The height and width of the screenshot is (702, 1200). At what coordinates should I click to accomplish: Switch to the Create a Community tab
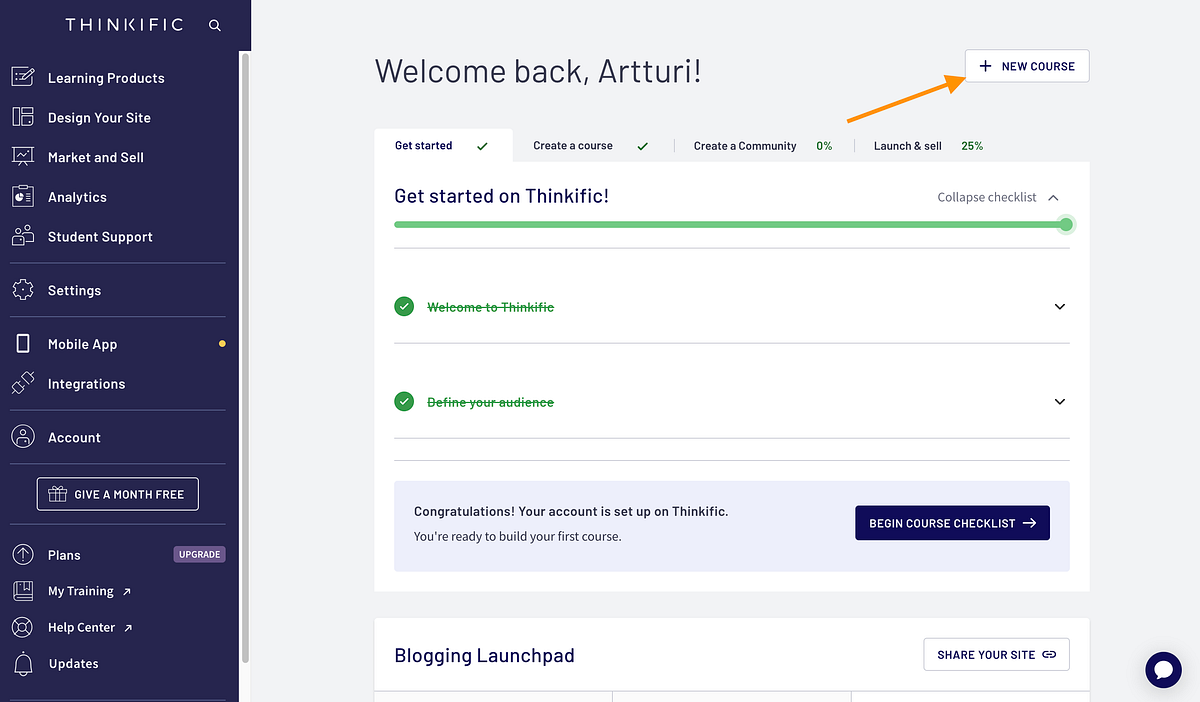[x=745, y=146]
